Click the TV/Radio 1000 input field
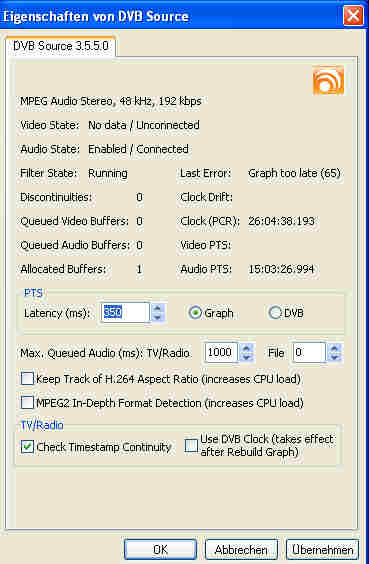This screenshot has width=369, height=564. pyautogui.click(x=221, y=352)
